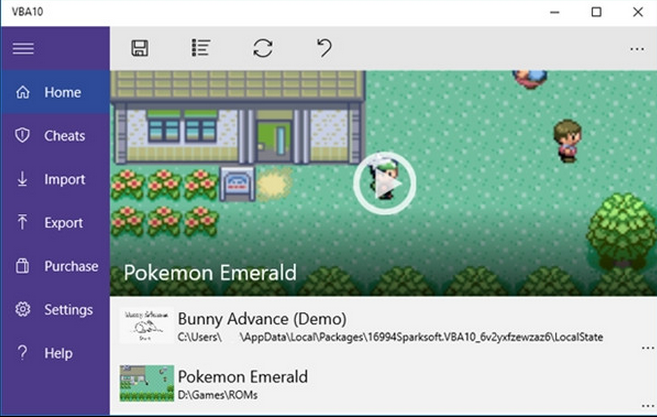This screenshot has height=417, width=657.
Task: Toggle the hamburger navigation menu
Action: 23,48
